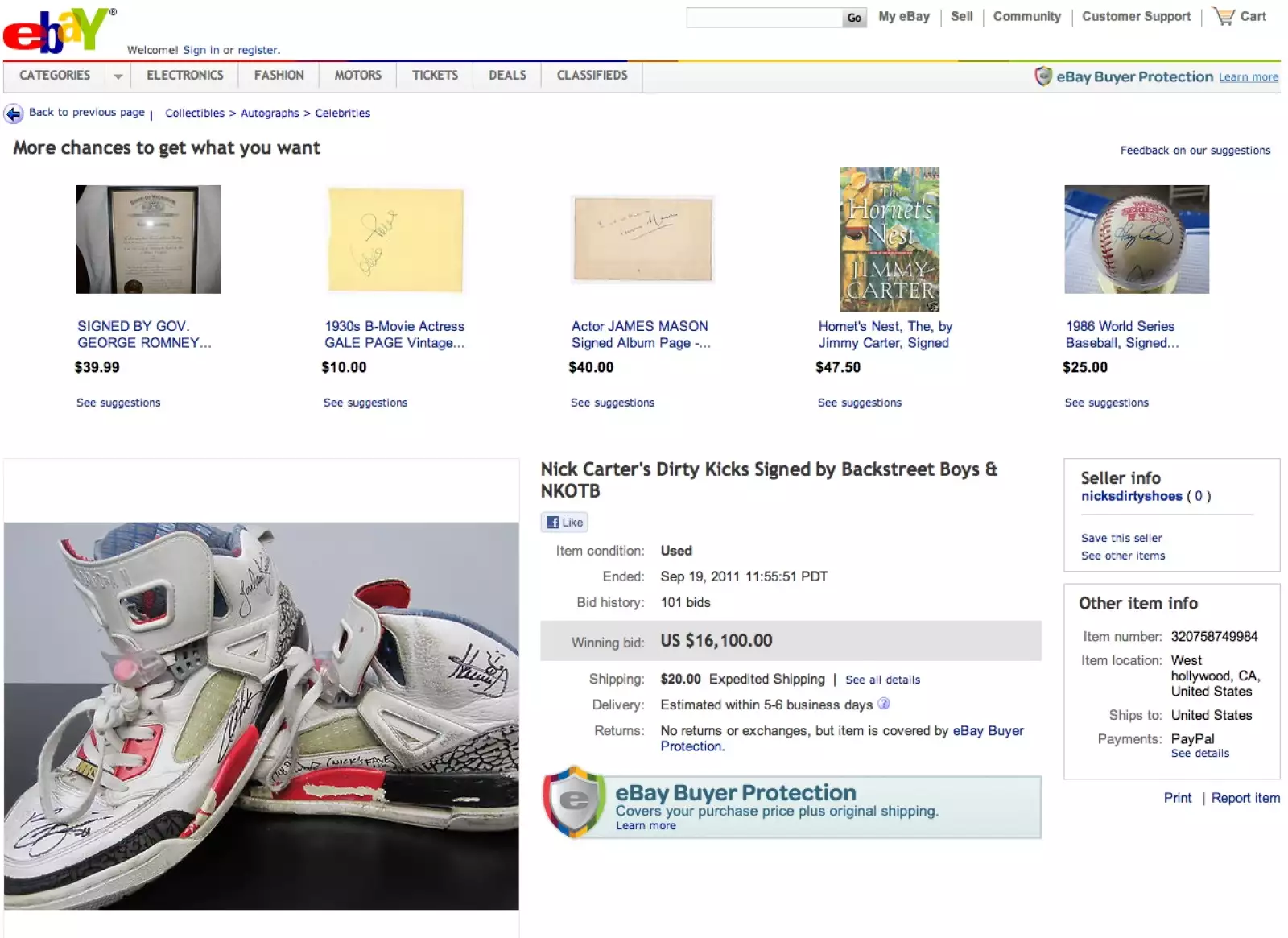Open the CLASSIFIEDS section

[591, 76]
